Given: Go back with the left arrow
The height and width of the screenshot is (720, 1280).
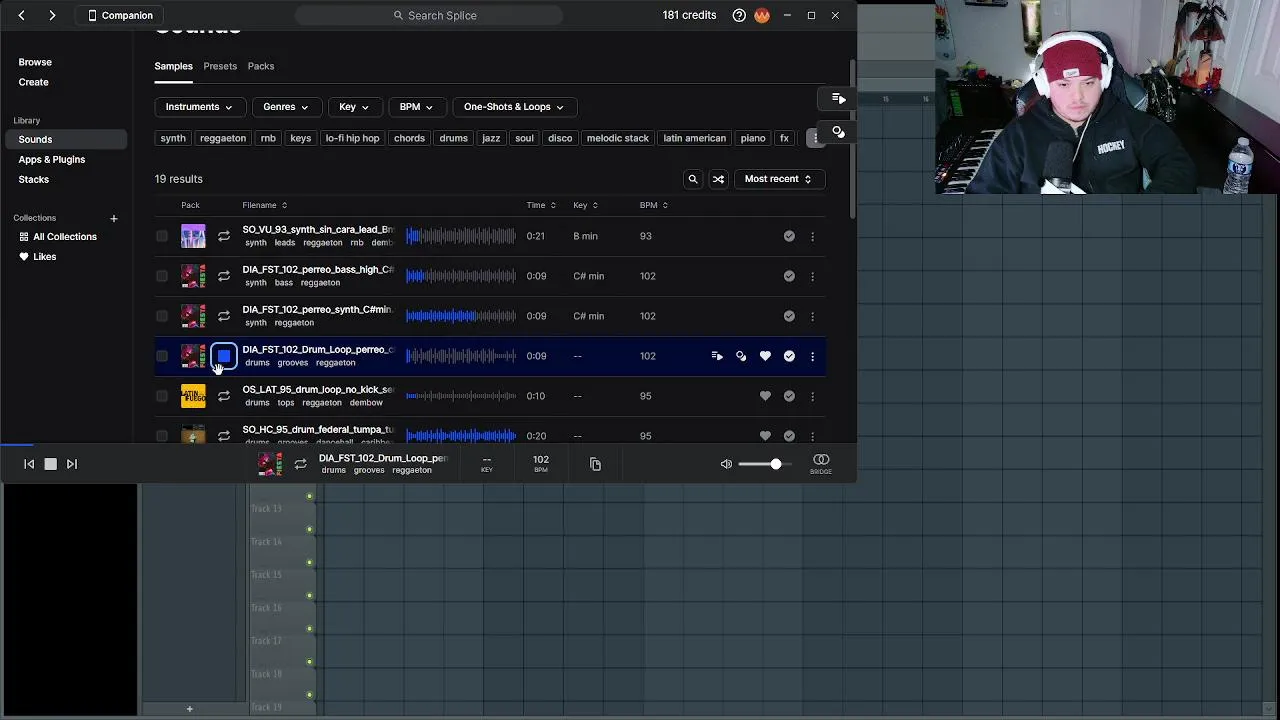Looking at the screenshot, I should [x=21, y=15].
